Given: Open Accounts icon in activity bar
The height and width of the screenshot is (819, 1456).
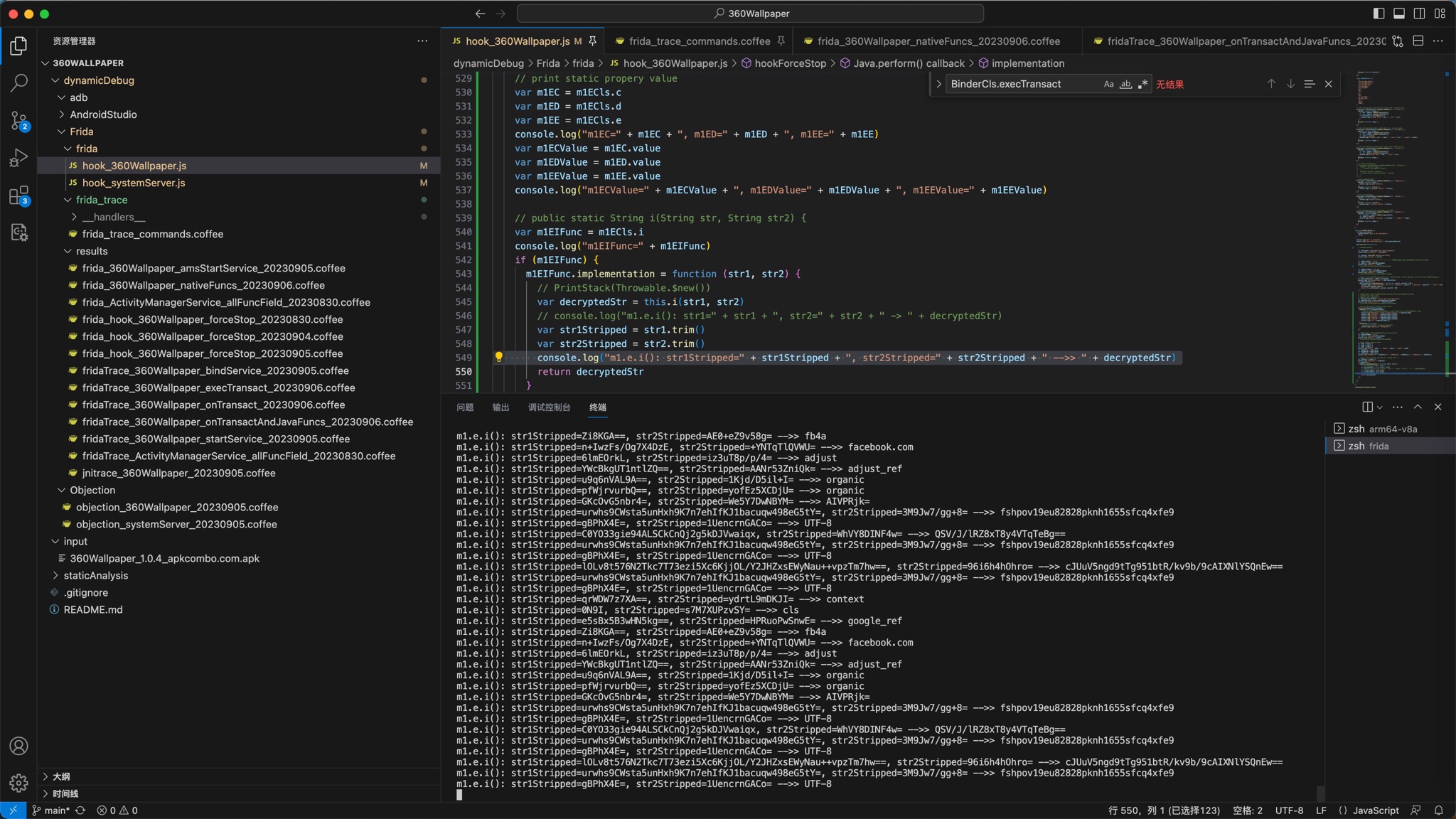Looking at the screenshot, I should [x=19, y=746].
